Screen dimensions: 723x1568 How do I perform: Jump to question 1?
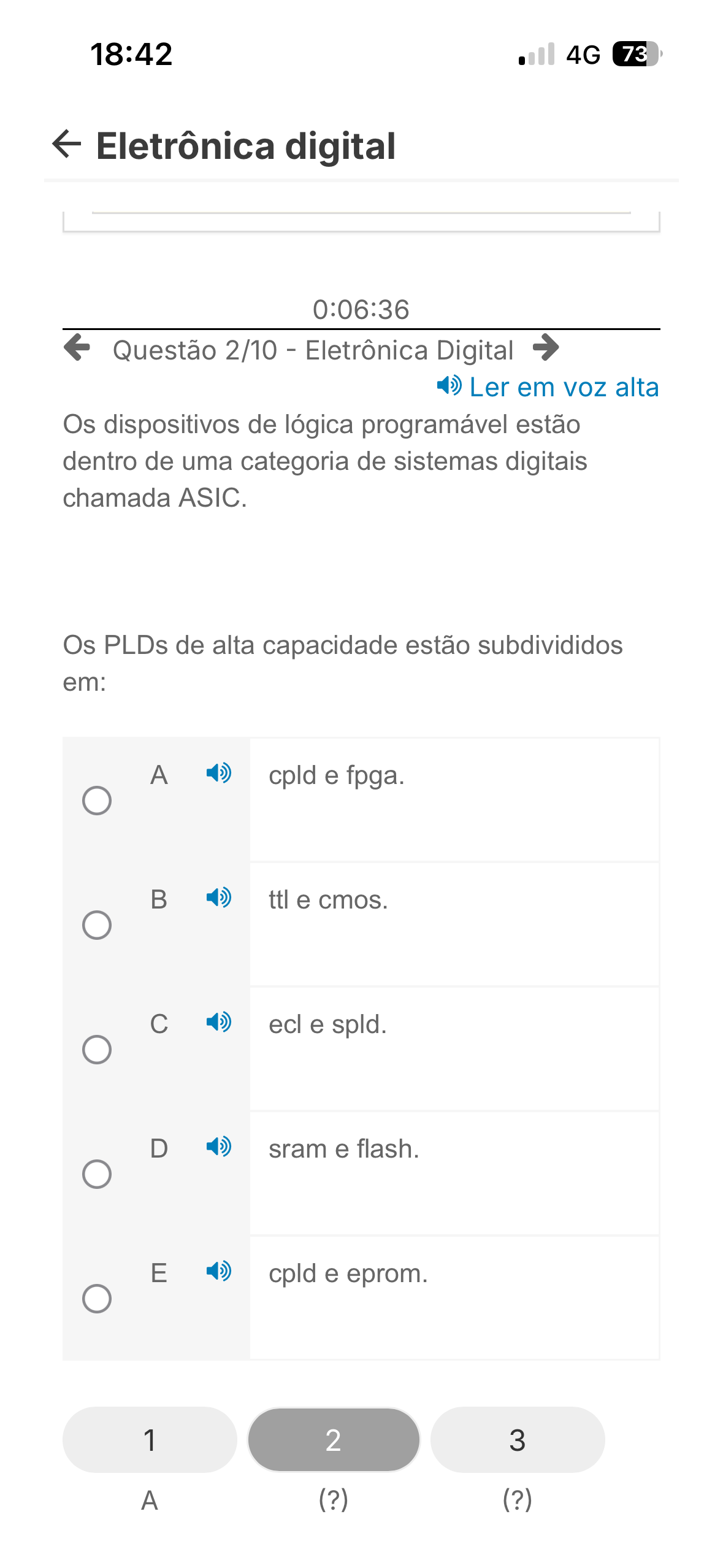pos(150,1439)
